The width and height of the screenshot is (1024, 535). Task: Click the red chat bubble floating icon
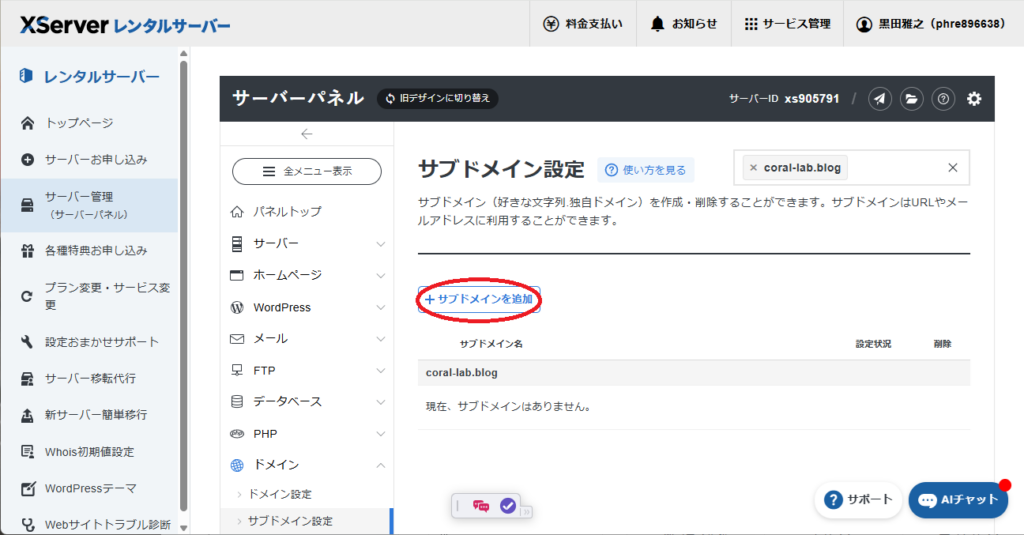tap(481, 506)
